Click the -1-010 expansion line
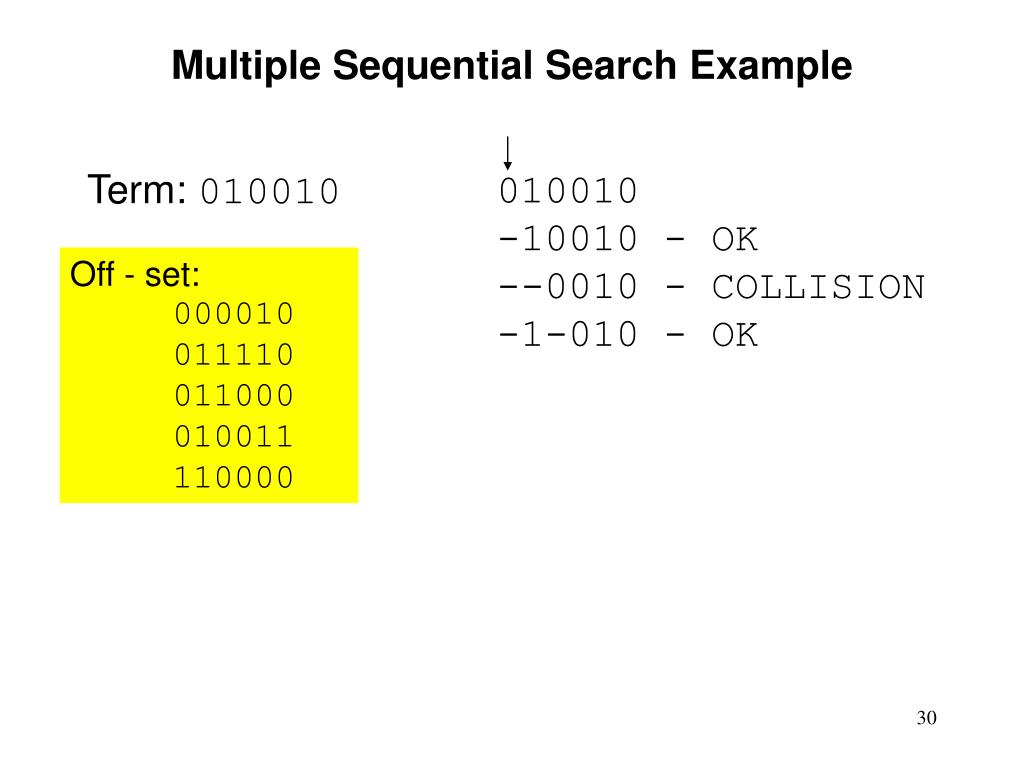The width and height of the screenshot is (1024, 768). pyautogui.click(x=568, y=335)
